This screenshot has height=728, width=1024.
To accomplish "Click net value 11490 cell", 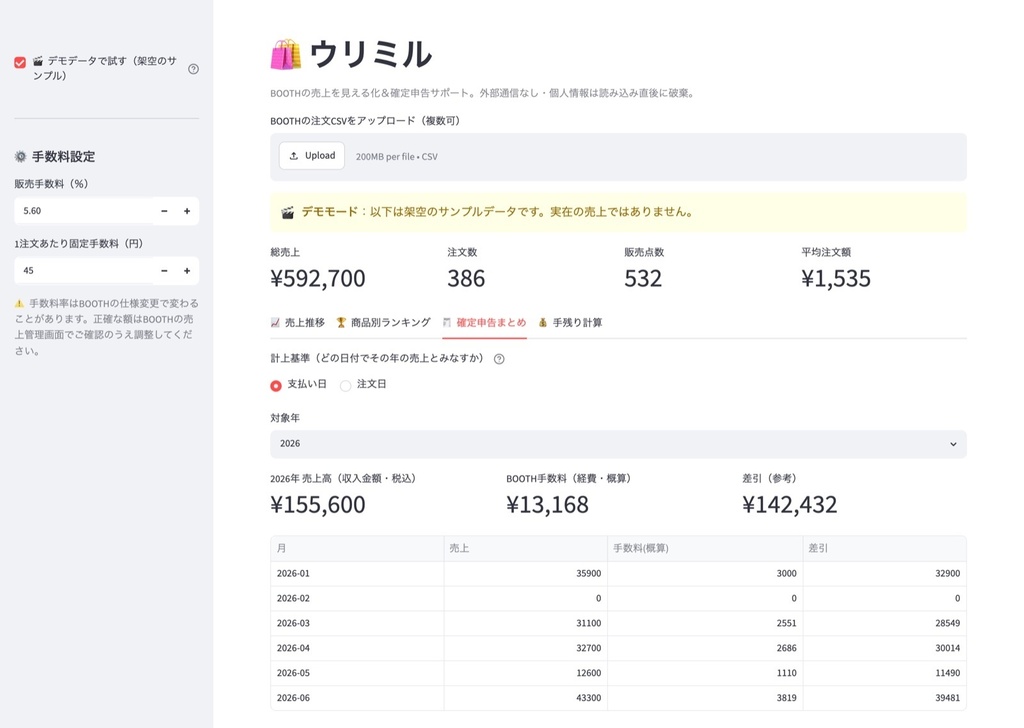I will click(x=884, y=673).
